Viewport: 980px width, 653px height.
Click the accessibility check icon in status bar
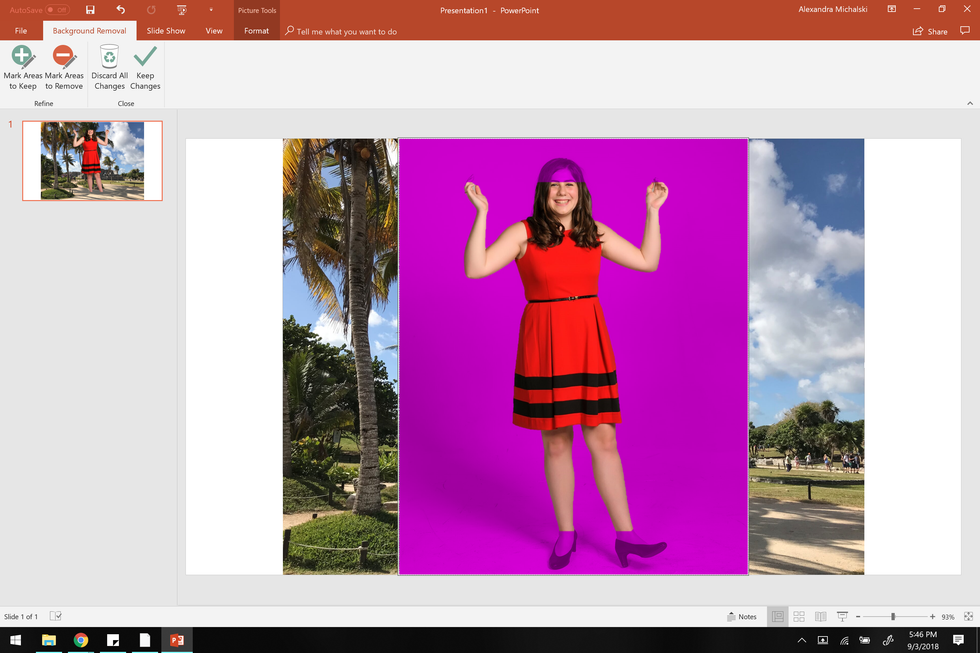click(x=56, y=617)
